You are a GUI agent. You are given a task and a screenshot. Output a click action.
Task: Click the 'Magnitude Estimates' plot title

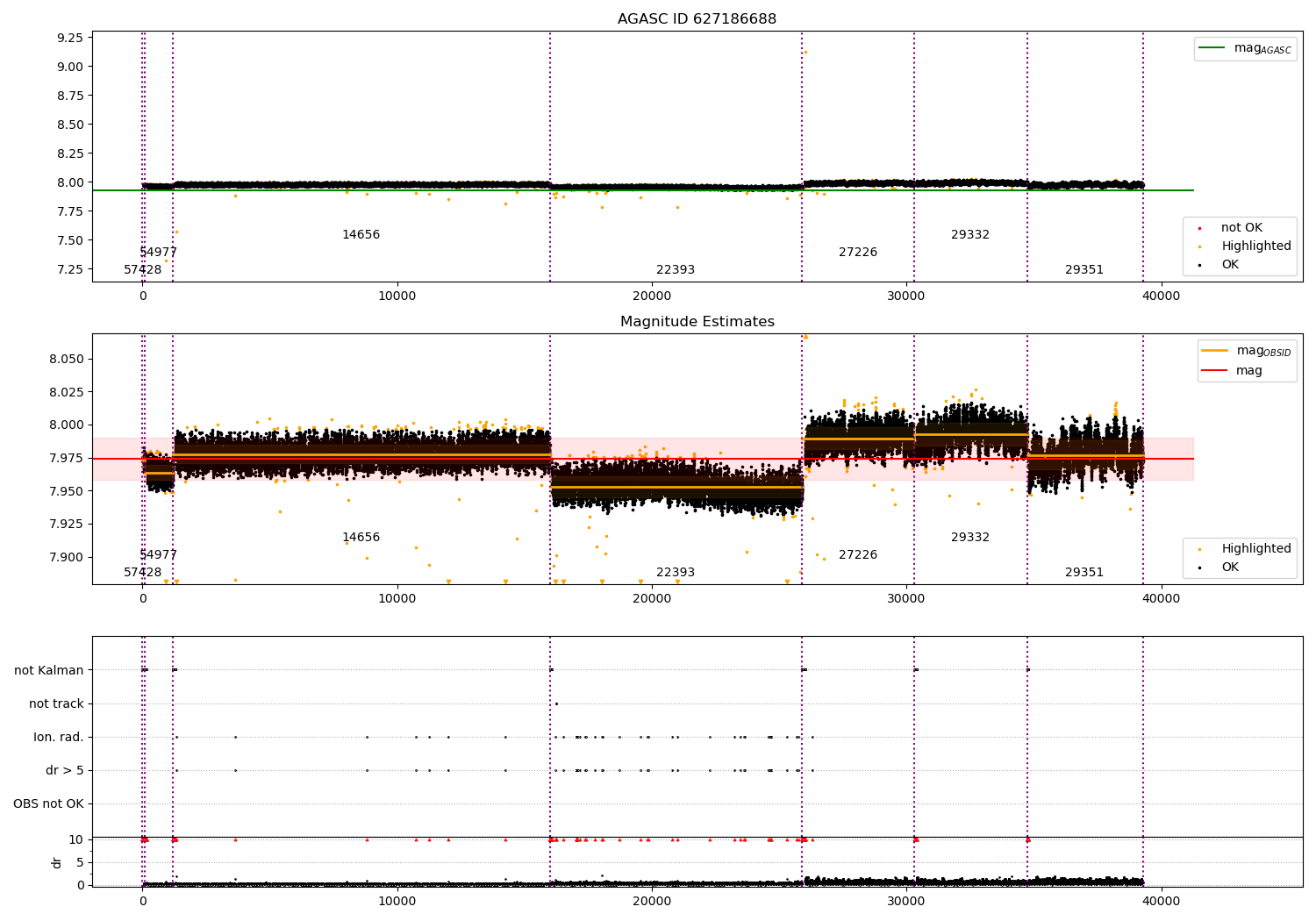pos(697,321)
